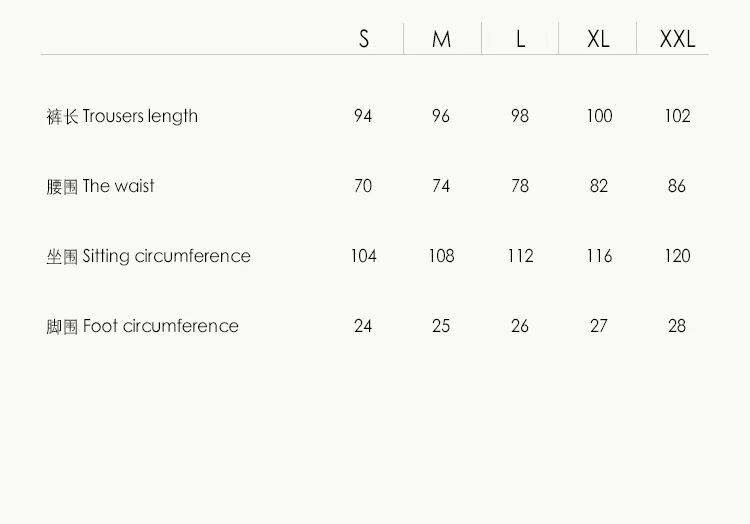Image resolution: width=750 pixels, height=524 pixels.
Task: Click sitting circumference value 104
Action: coord(363,256)
